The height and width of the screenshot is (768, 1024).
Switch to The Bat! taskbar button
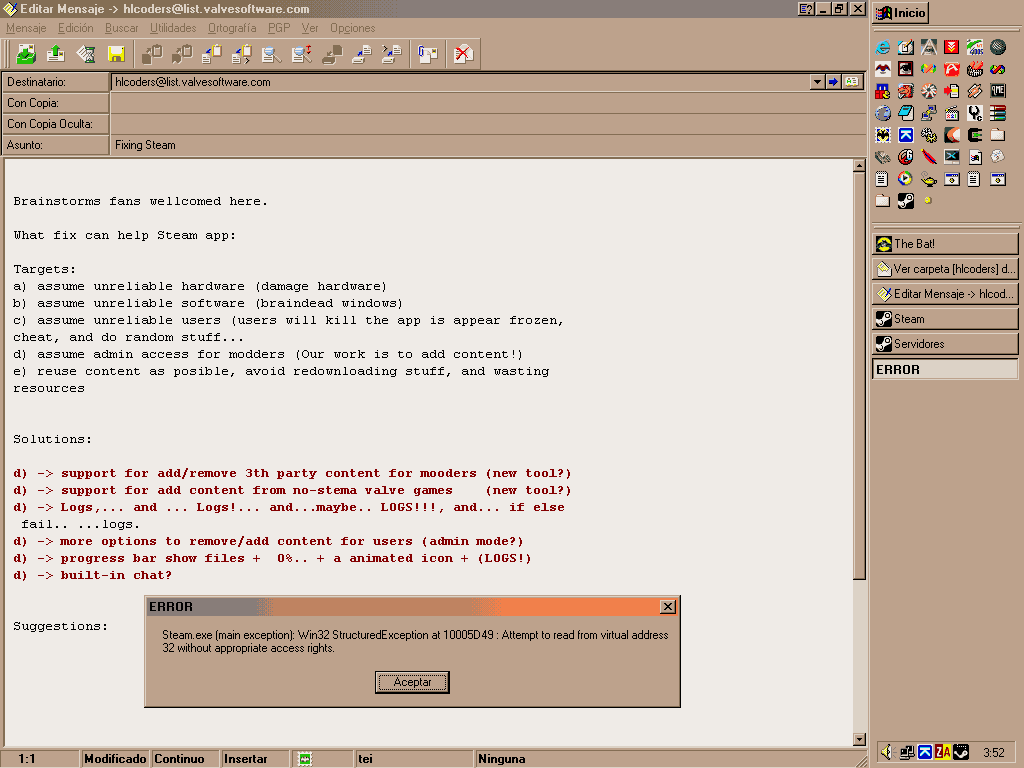(x=945, y=244)
